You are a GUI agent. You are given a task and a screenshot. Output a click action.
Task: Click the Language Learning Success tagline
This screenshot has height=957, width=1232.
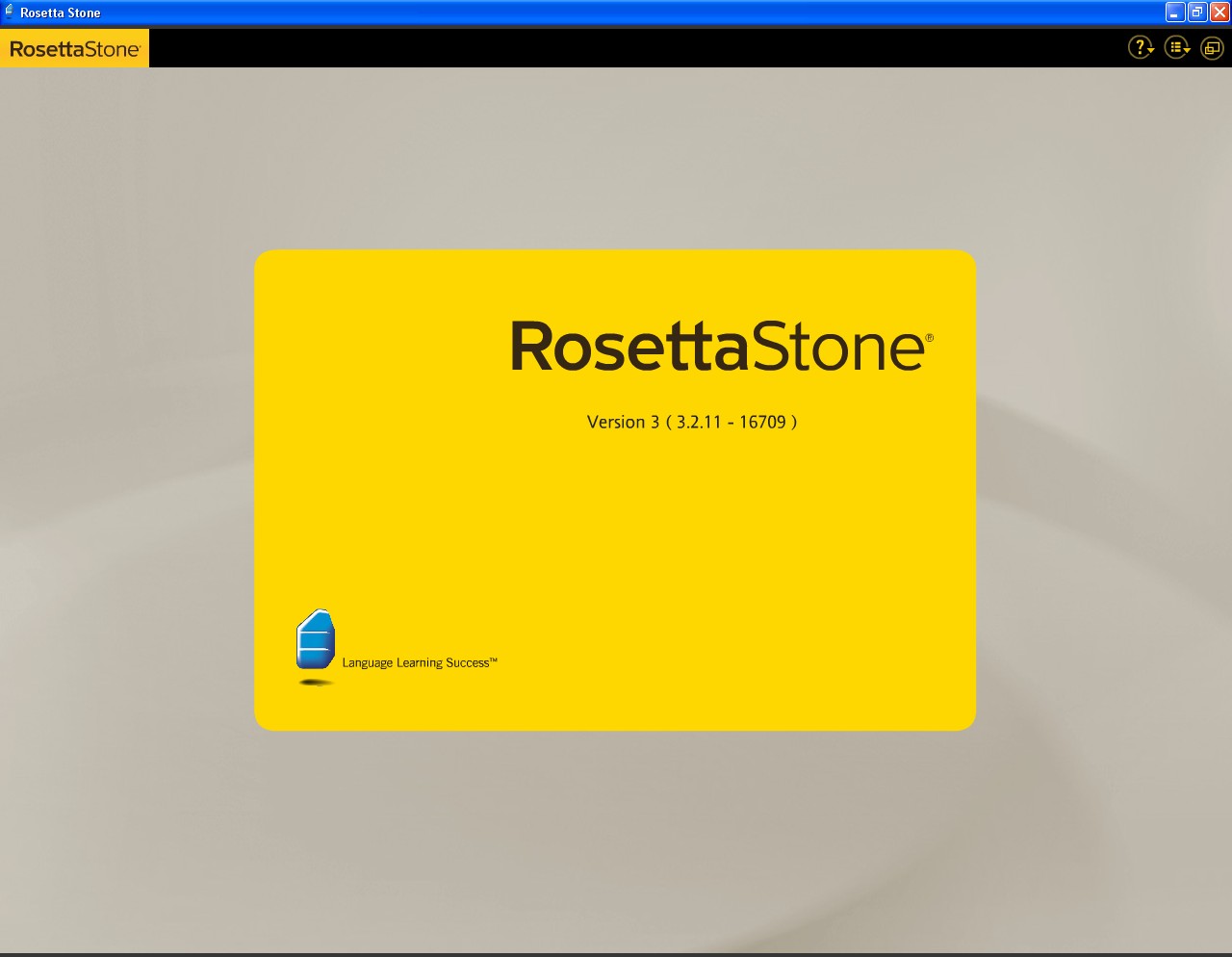coord(420,662)
